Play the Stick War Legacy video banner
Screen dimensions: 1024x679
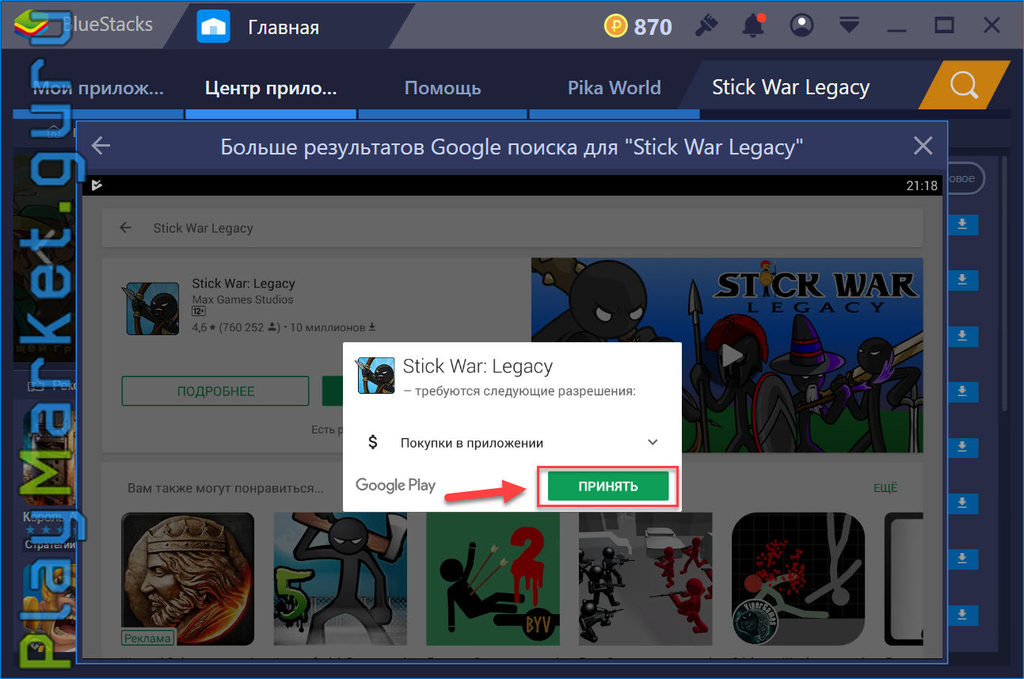click(731, 356)
